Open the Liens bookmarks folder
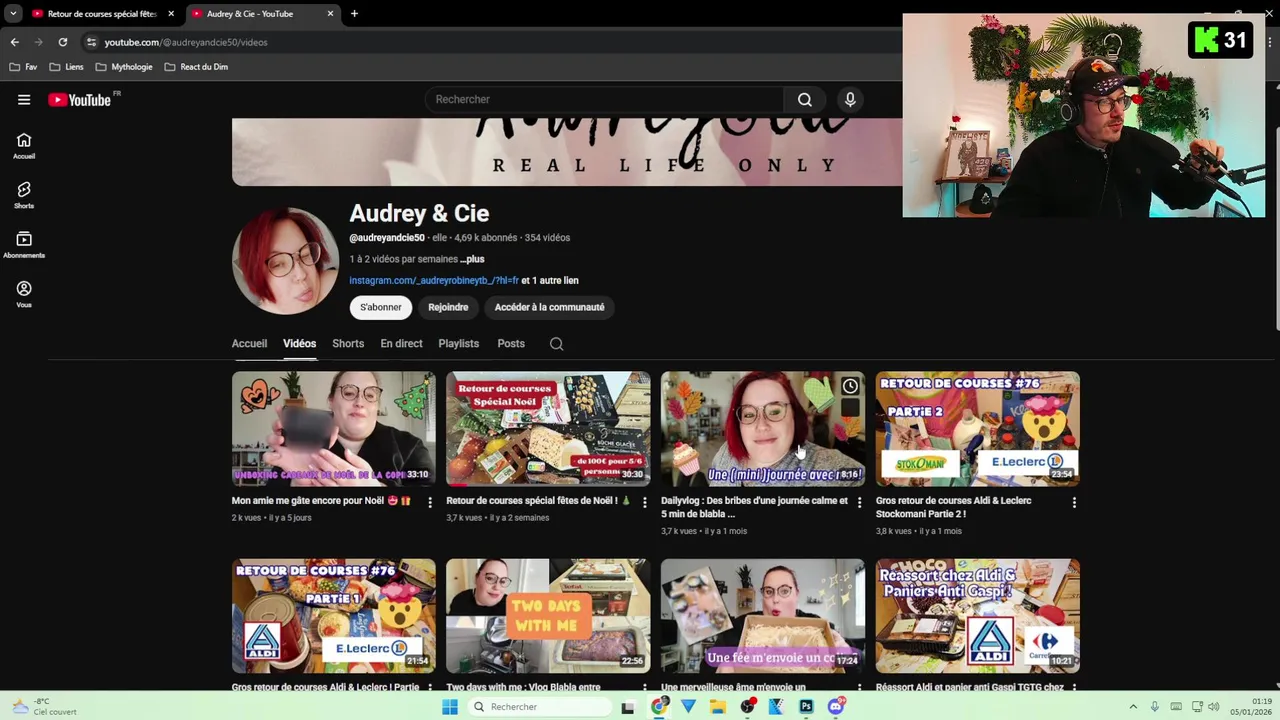The width and height of the screenshot is (1280, 720). click(67, 67)
